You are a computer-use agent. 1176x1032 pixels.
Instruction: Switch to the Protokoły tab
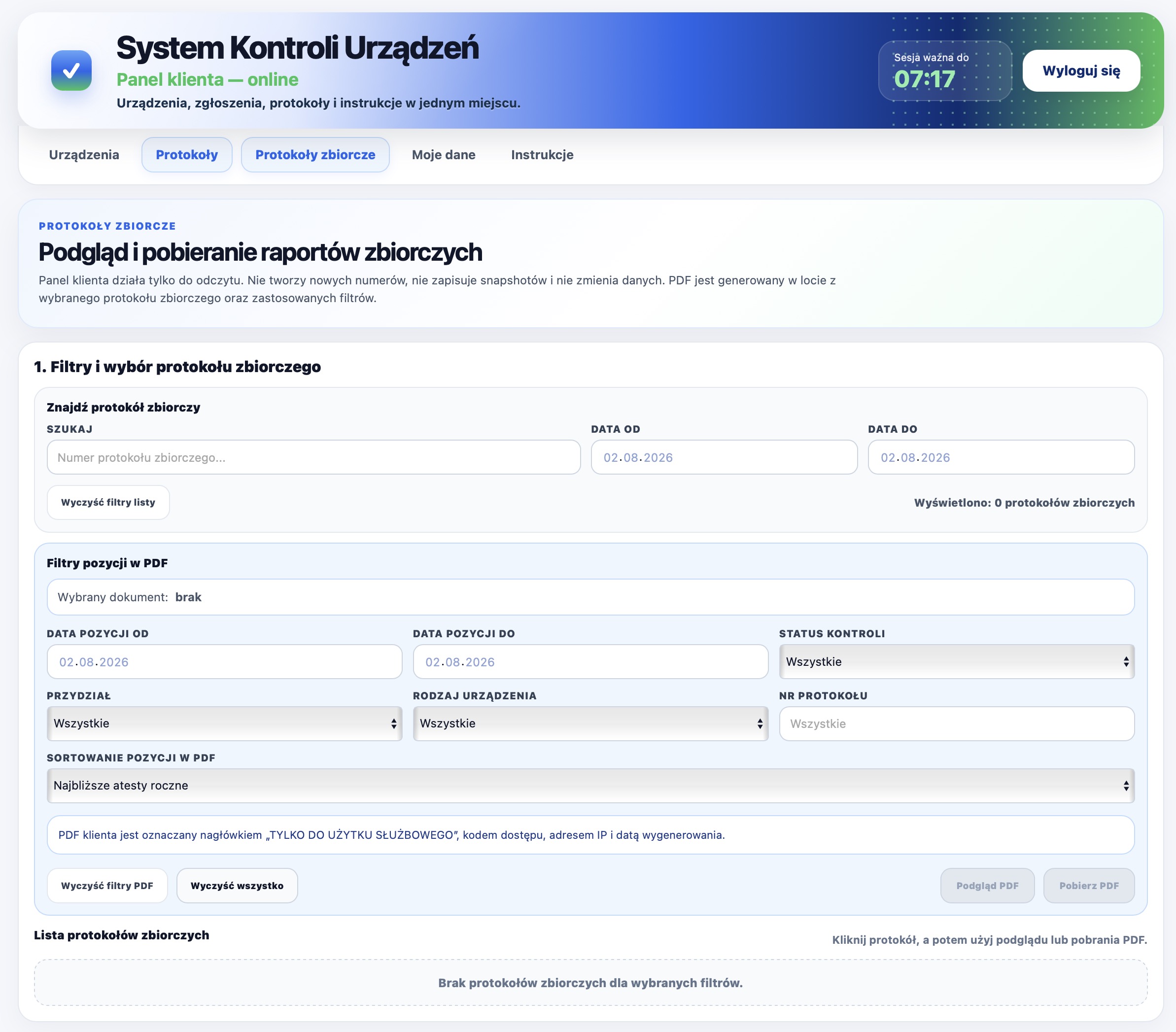click(x=187, y=155)
